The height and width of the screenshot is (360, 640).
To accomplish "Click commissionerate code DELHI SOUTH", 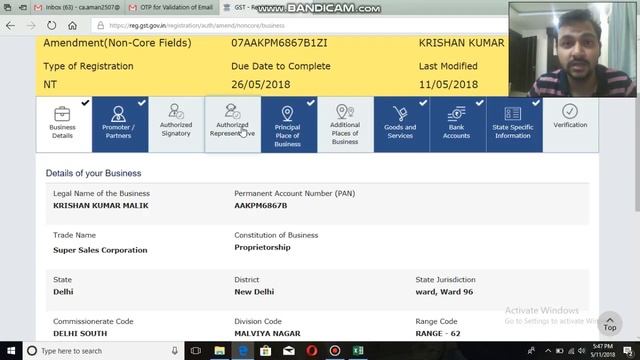I will pos(80,333).
